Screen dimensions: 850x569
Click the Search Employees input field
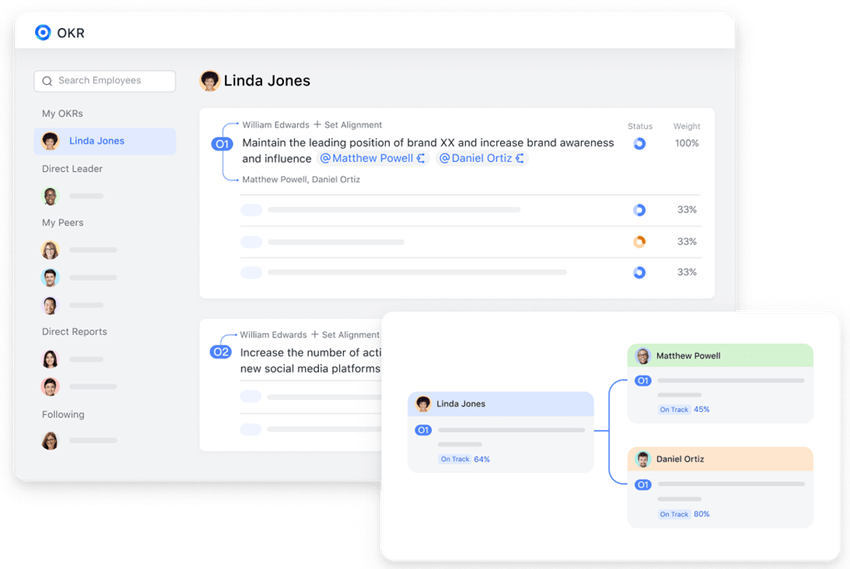tap(105, 81)
